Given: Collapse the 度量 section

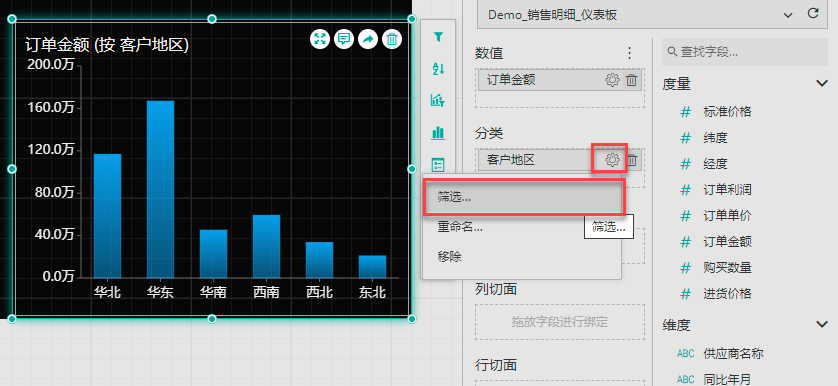Looking at the screenshot, I should (x=822, y=83).
